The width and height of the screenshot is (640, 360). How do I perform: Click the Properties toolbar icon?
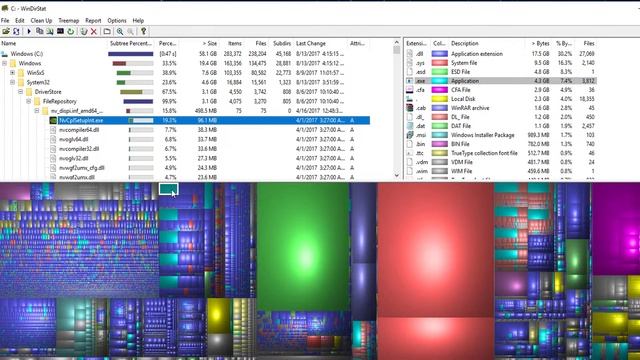point(107,31)
